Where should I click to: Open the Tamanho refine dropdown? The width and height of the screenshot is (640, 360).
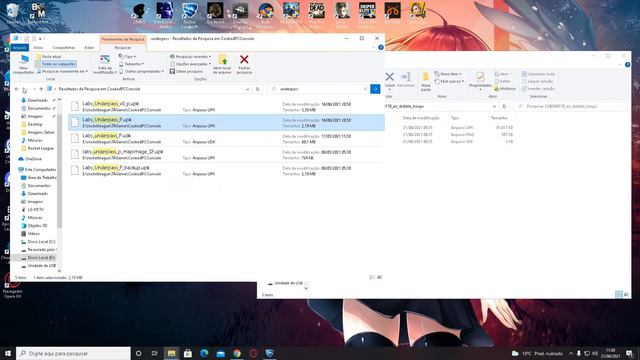click(x=131, y=64)
